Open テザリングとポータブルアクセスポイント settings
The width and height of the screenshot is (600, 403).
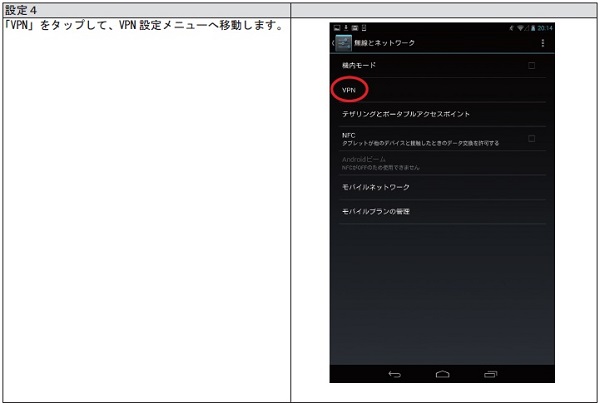[x=406, y=114]
